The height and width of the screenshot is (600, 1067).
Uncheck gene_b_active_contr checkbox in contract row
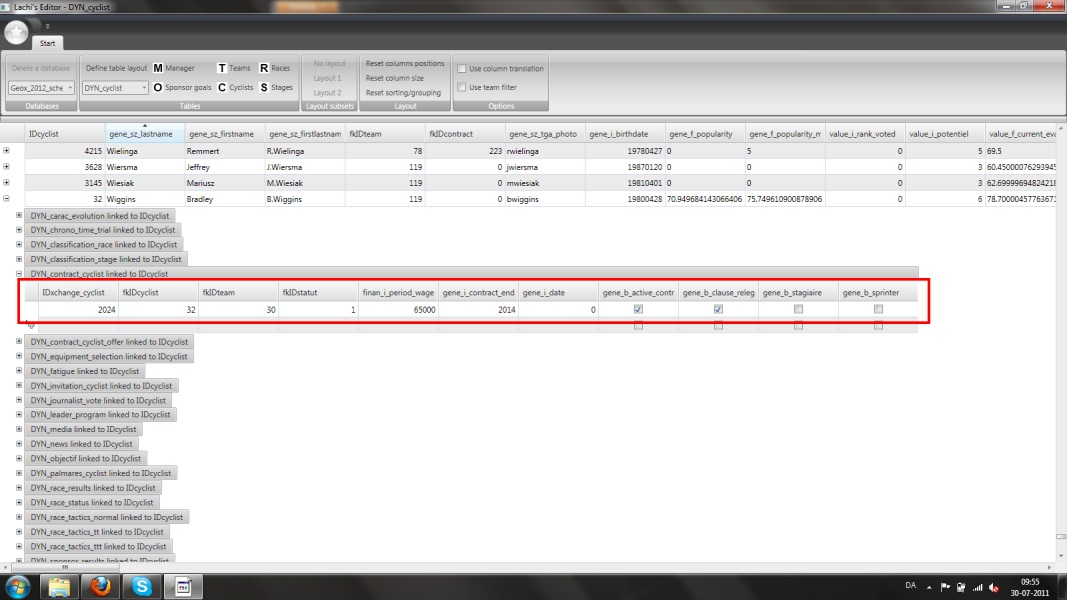pos(638,310)
